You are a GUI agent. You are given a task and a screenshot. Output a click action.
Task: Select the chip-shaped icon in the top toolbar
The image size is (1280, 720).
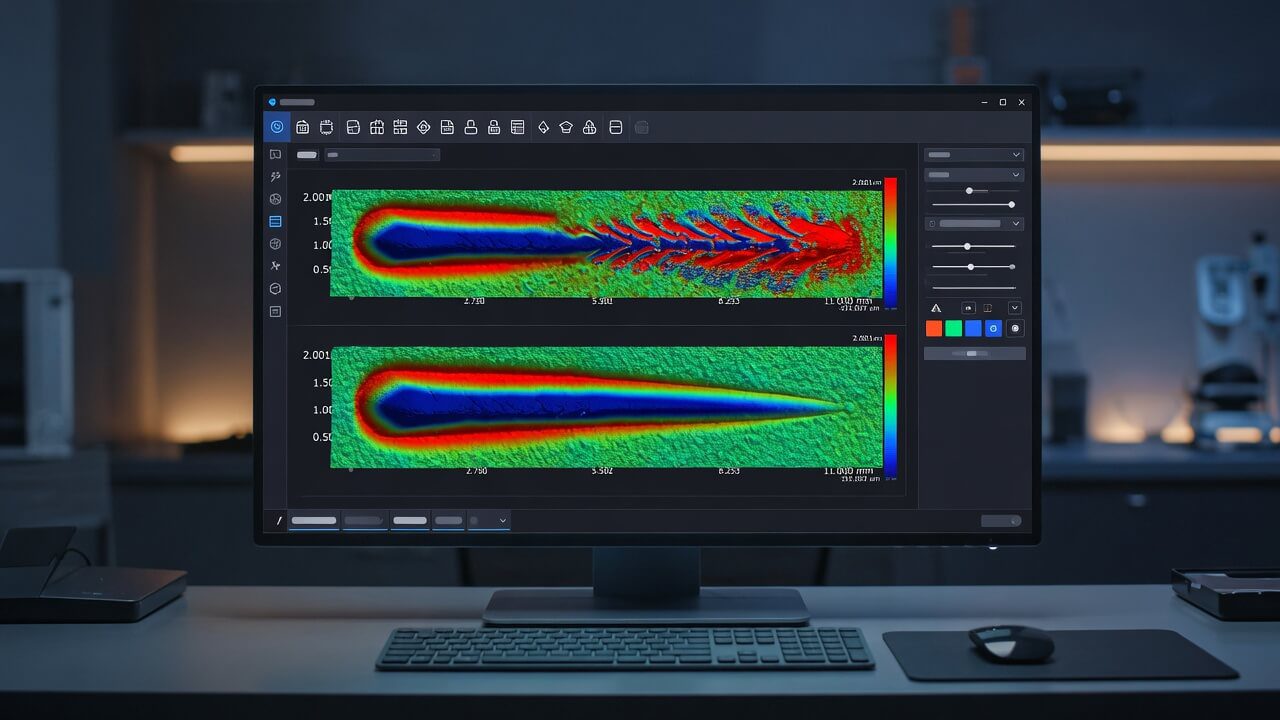326,127
